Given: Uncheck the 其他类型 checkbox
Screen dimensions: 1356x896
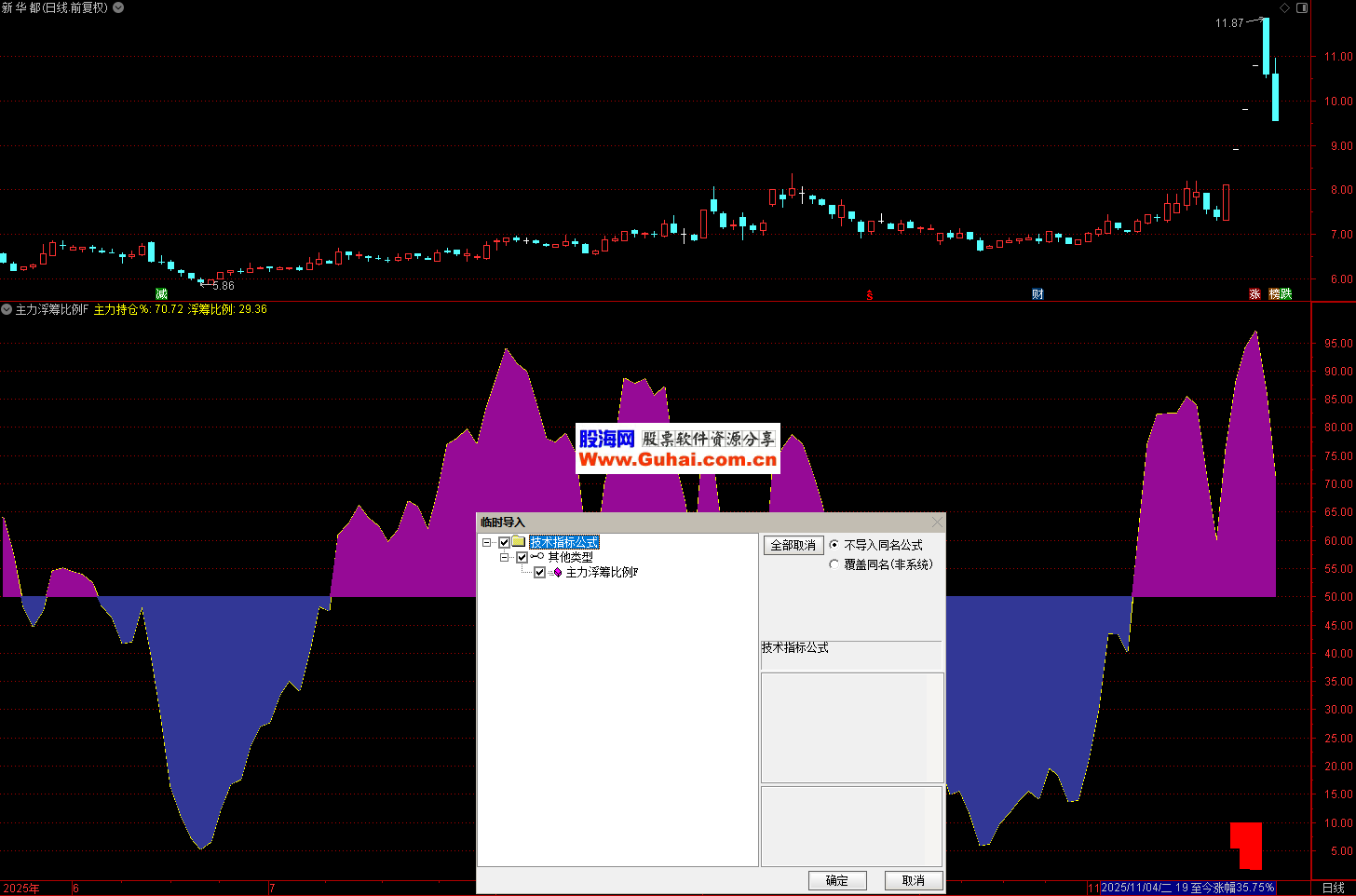Looking at the screenshot, I should [522, 558].
